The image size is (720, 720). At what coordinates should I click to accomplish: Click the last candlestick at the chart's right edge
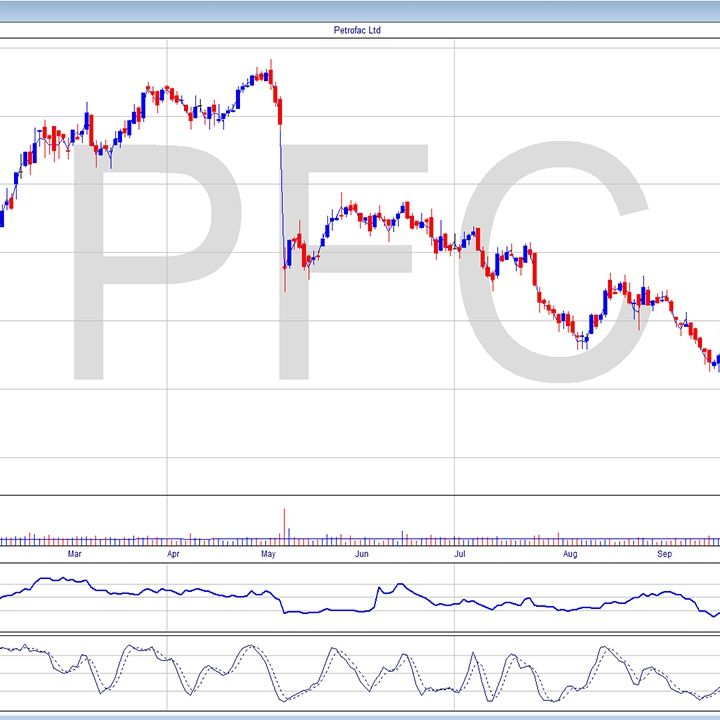(x=716, y=361)
